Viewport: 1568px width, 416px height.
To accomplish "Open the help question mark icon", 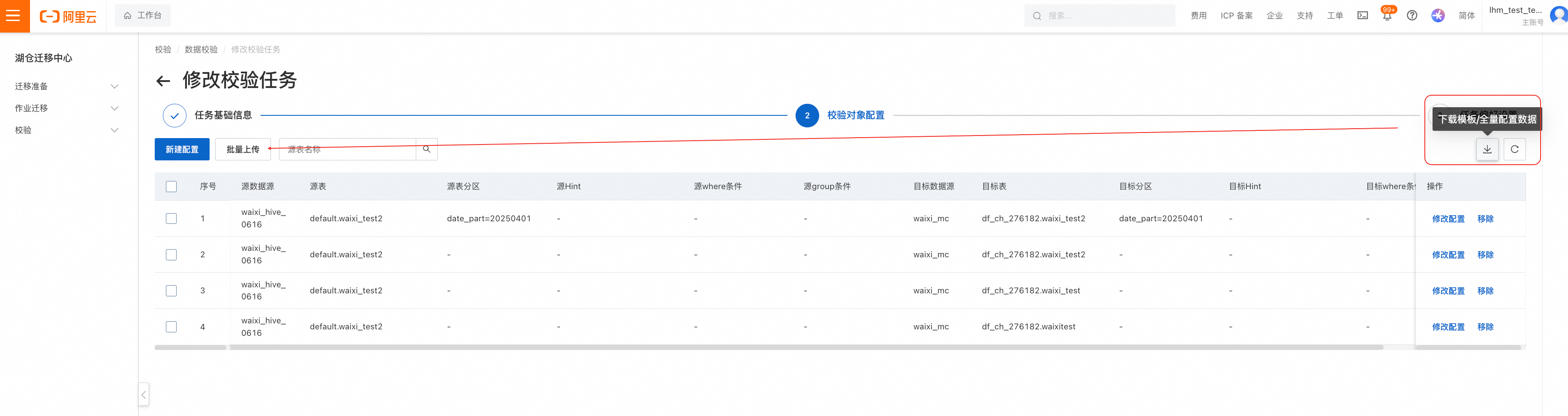I will pos(1412,16).
